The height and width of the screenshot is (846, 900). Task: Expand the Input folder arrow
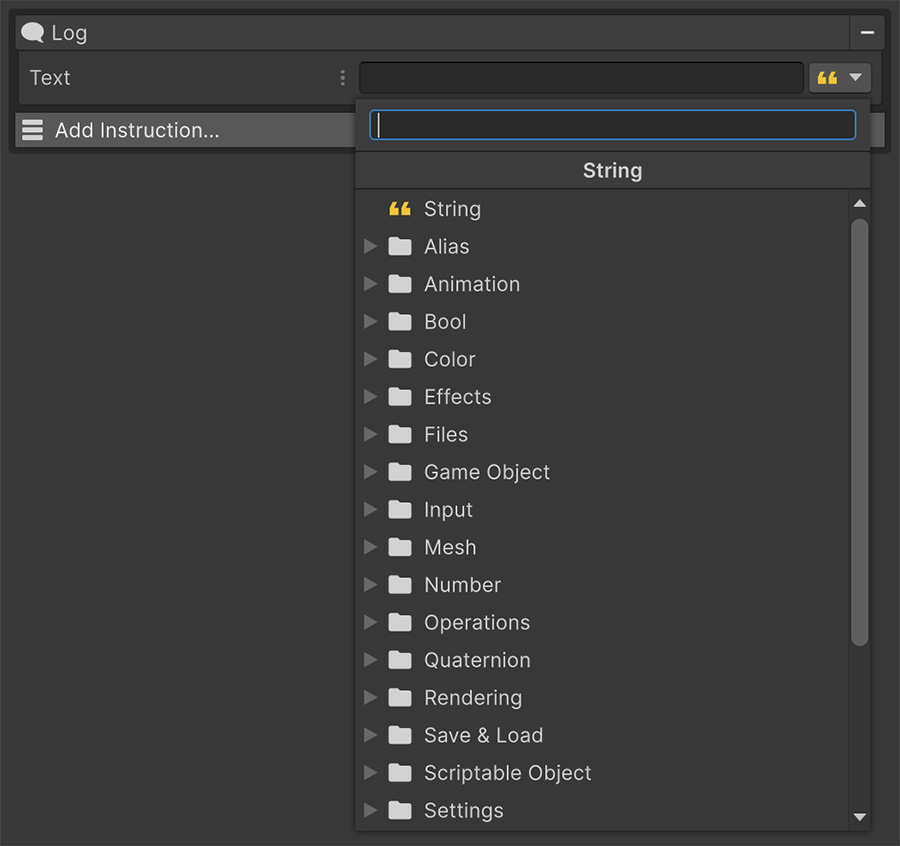pos(371,510)
